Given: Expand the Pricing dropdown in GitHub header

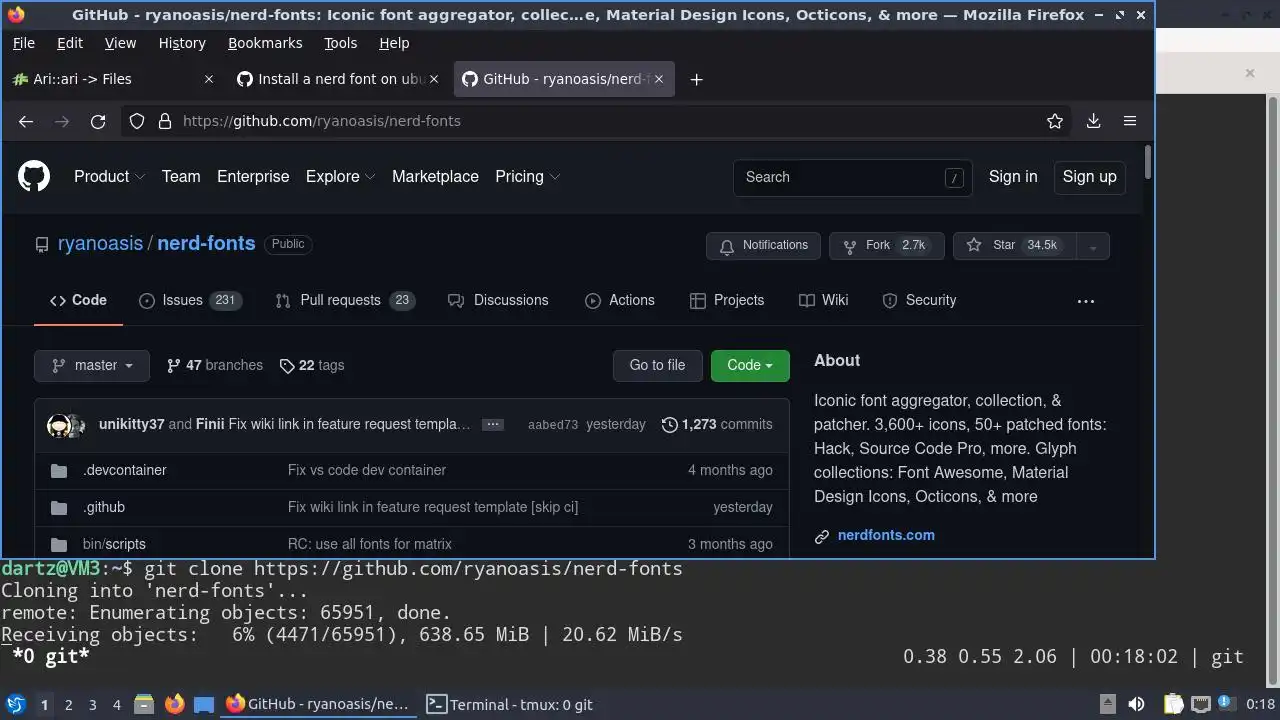Looking at the screenshot, I should point(527,177).
